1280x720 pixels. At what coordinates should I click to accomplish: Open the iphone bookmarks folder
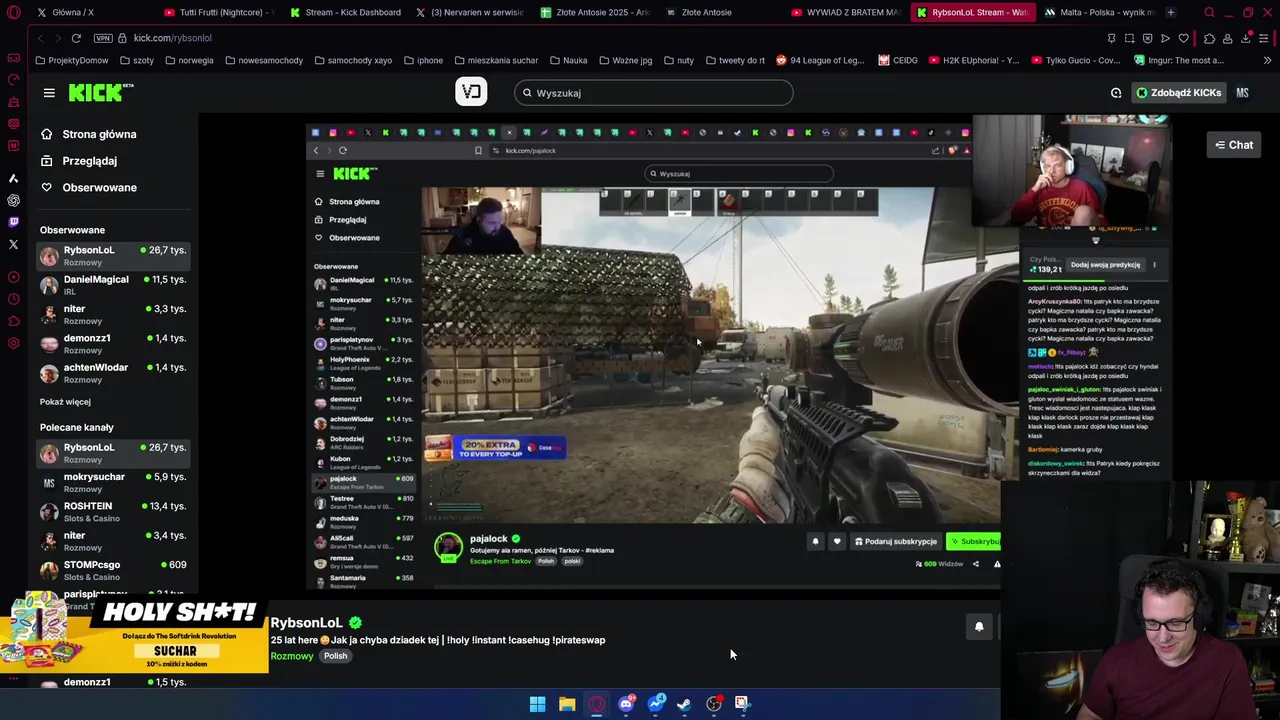(x=423, y=60)
